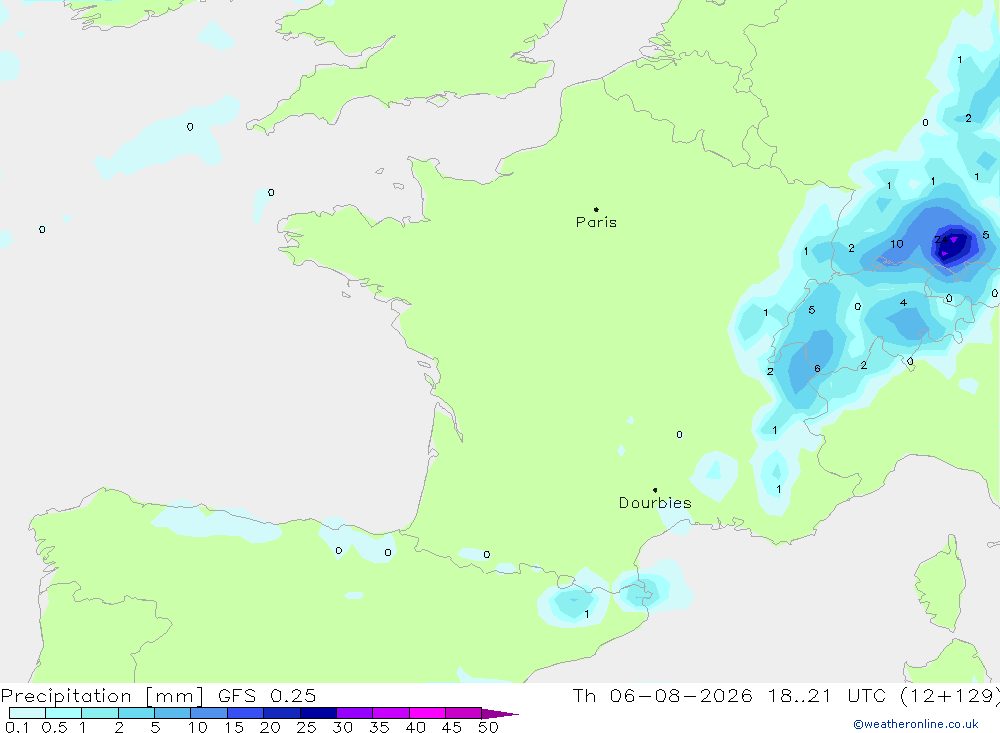Click the 25–30 mm dark navy swatch

point(318,713)
